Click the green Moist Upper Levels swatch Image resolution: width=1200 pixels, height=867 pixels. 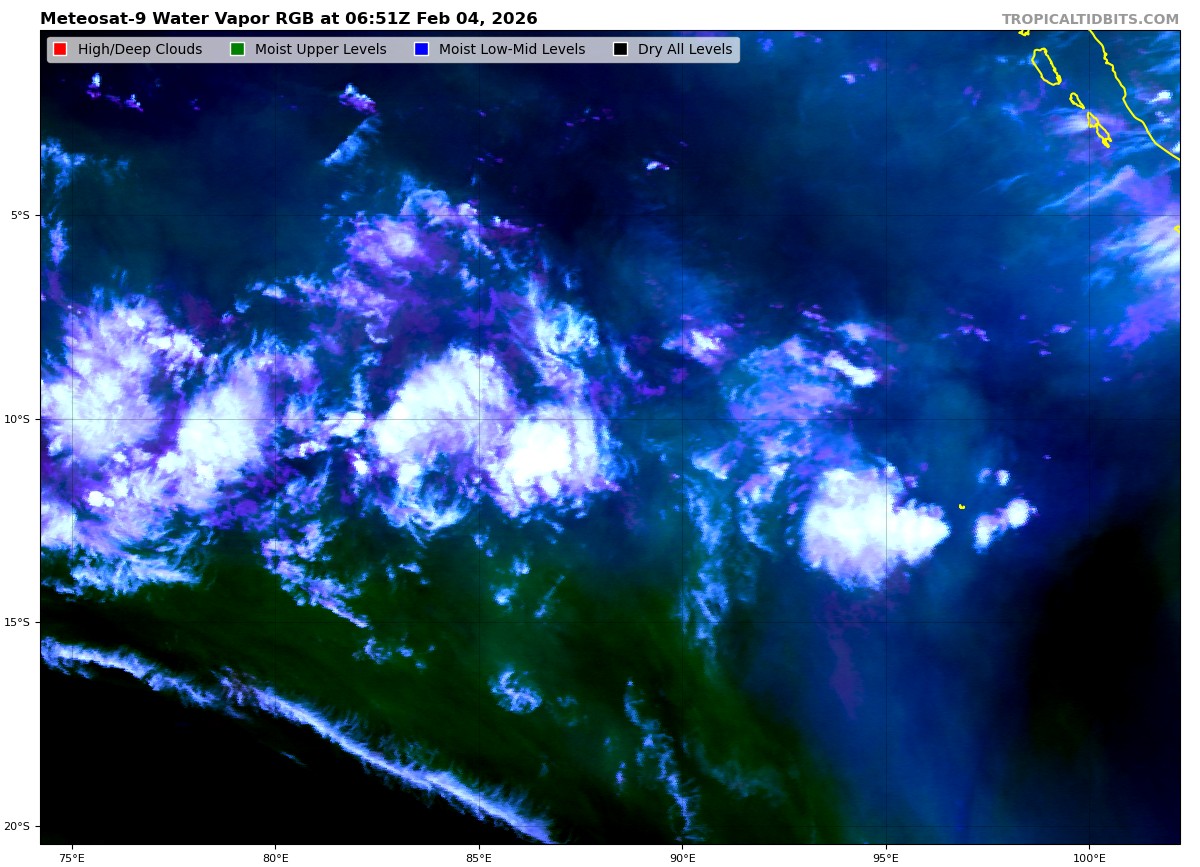237,50
